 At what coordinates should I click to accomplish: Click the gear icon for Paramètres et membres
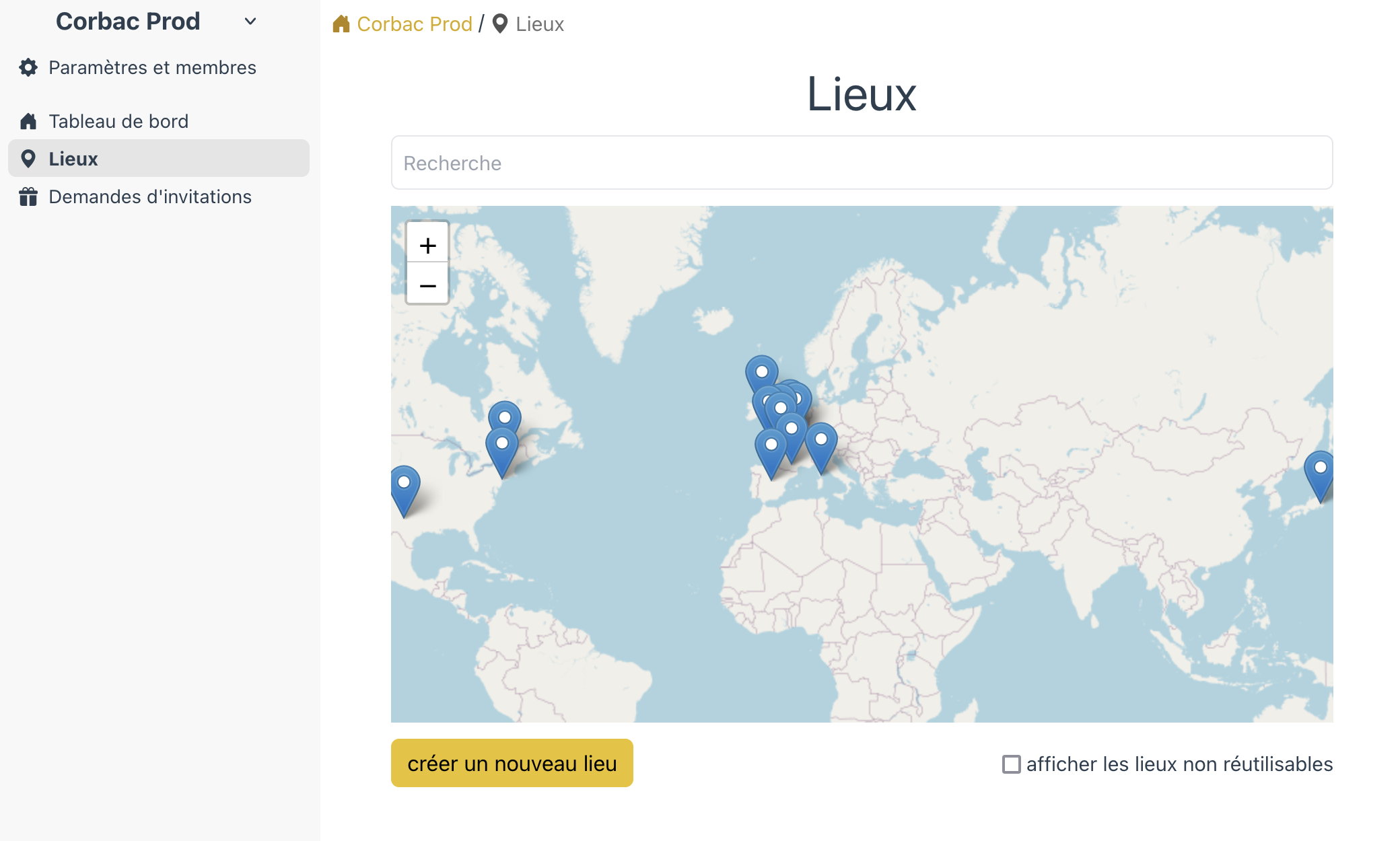click(x=28, y=67)
